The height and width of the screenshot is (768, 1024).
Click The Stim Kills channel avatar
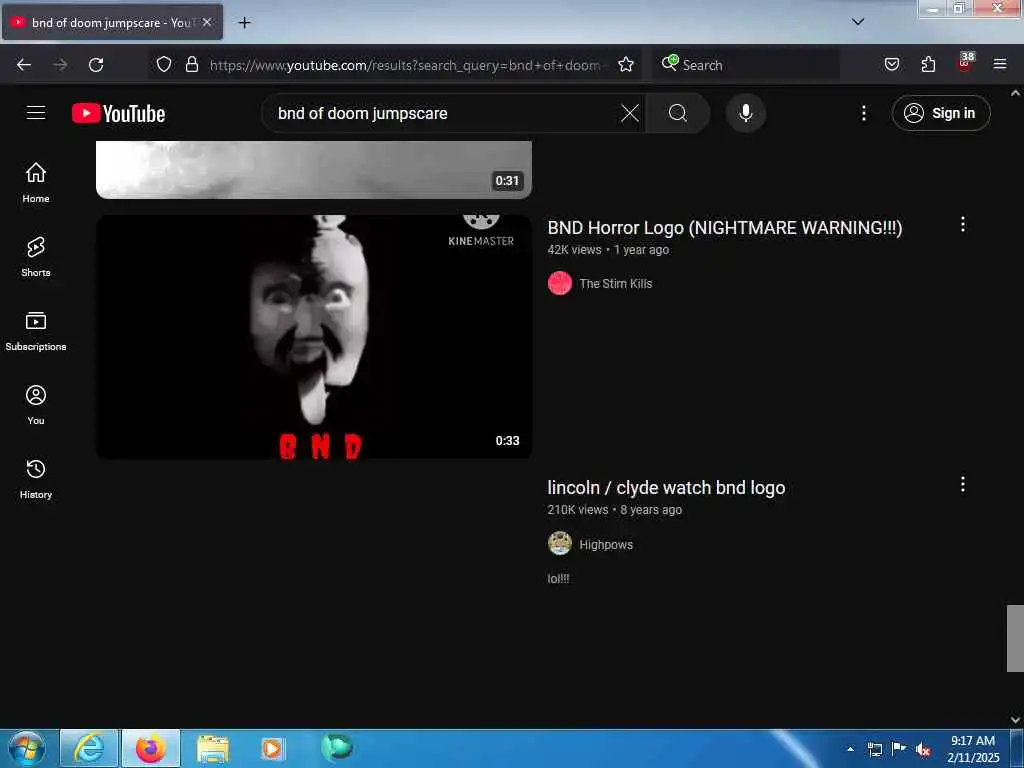560,283
